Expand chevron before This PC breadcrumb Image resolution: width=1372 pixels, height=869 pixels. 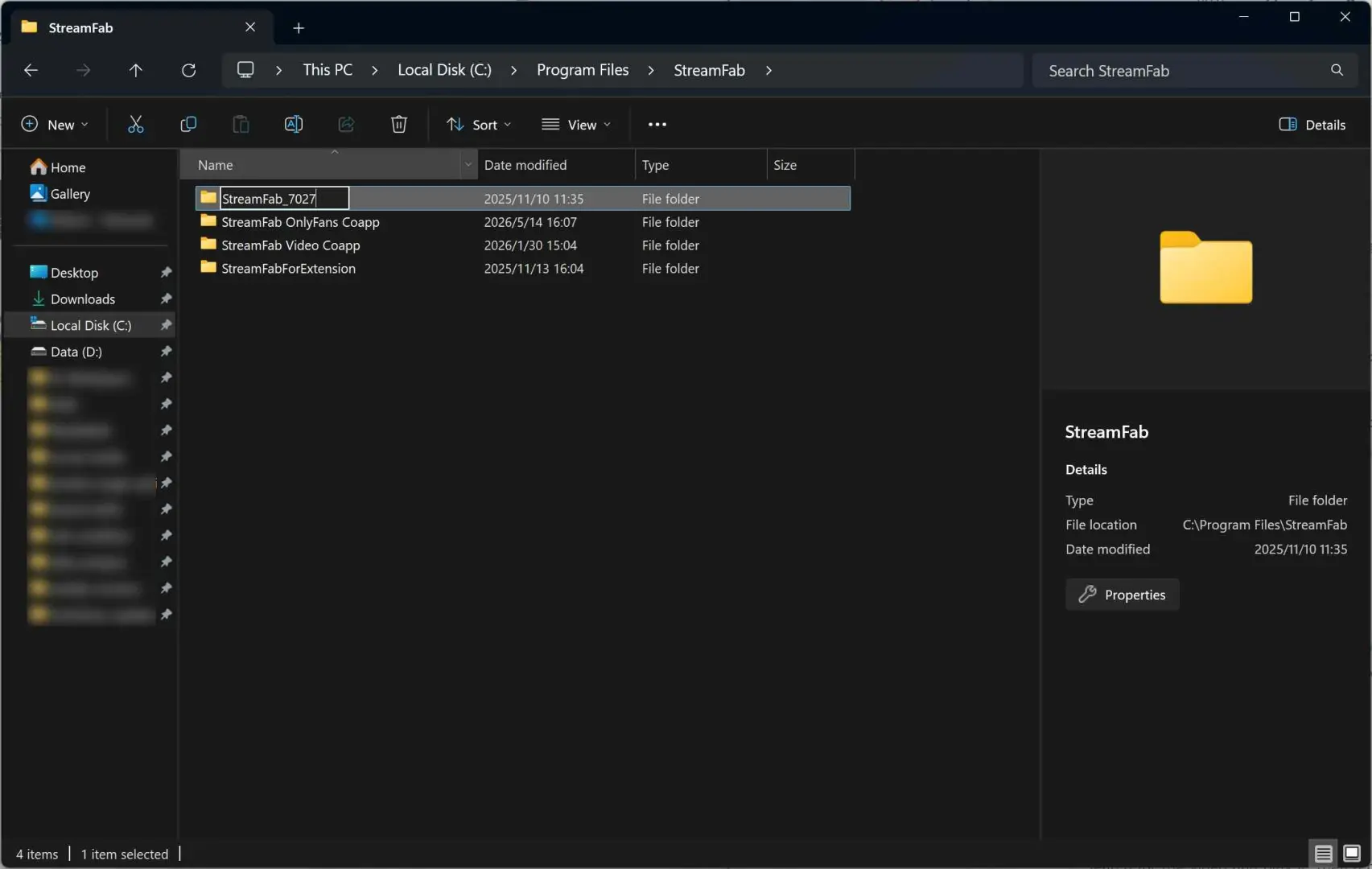pos(278,71)
